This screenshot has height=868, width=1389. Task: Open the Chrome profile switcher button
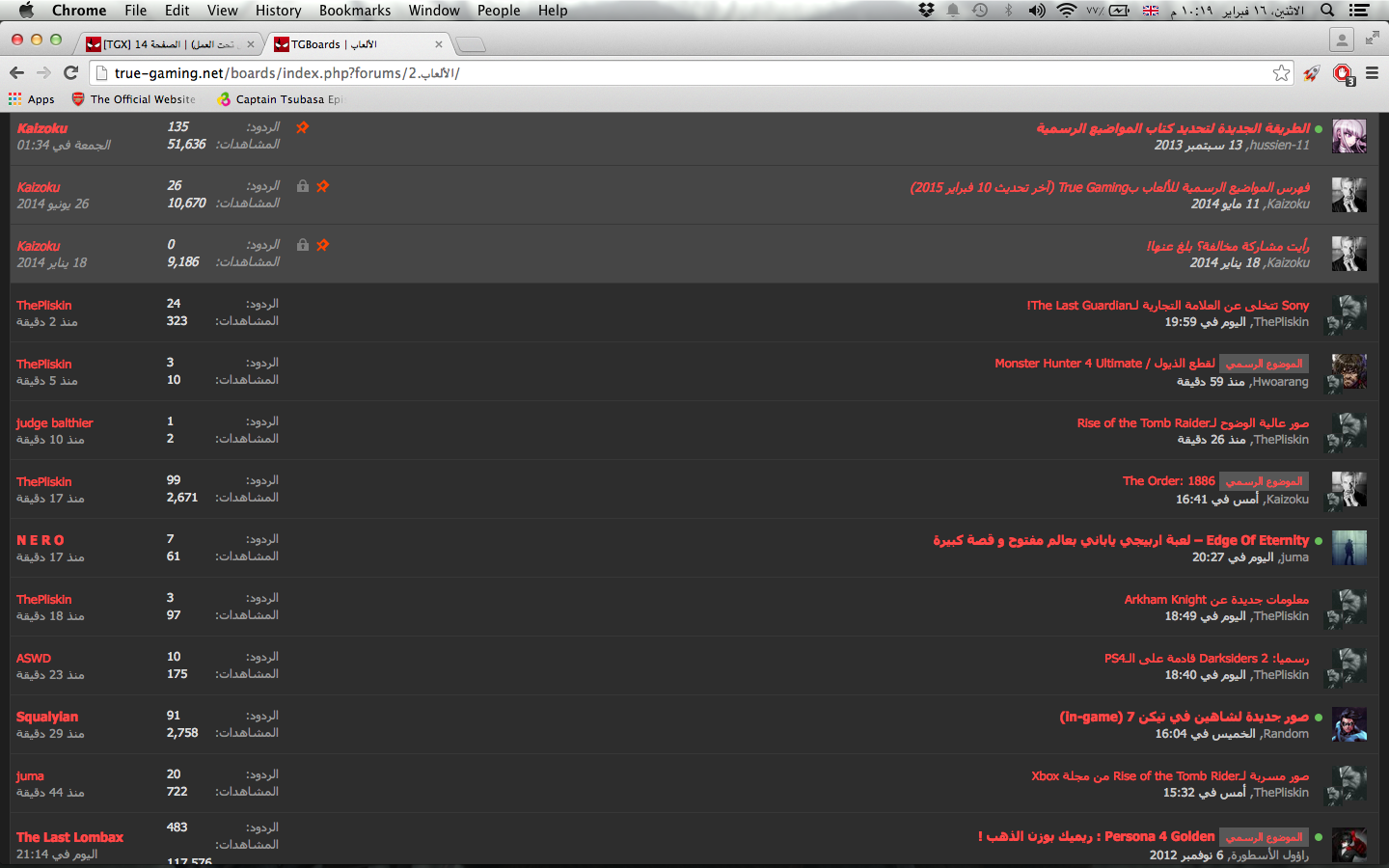[x=1342, y=40]
